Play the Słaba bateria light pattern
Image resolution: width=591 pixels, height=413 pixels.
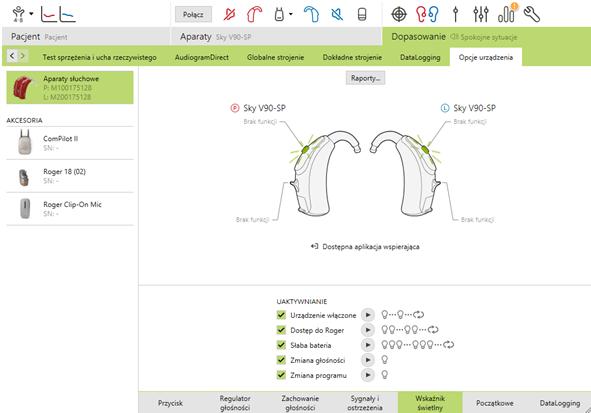click(x=368, y=345)
